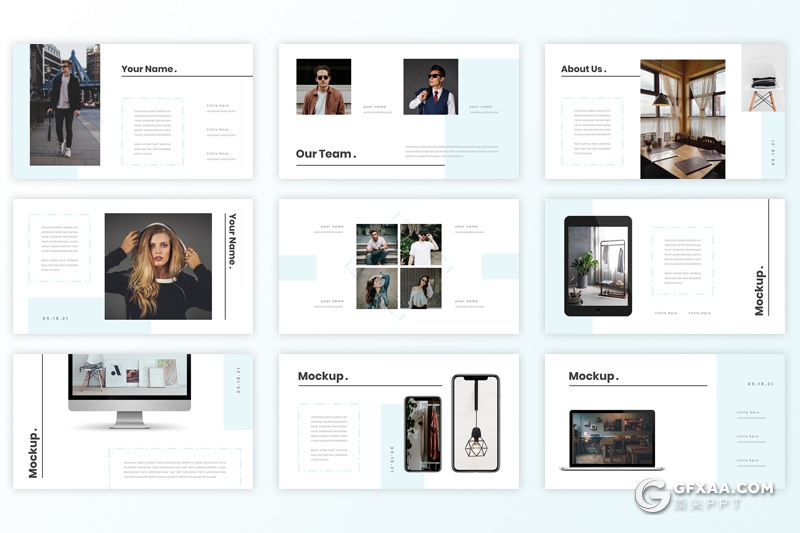This screenshot has height=533, width=800.
Task: Select the bottom-right photo in four-photo team grid
Action: pos(421,288)
